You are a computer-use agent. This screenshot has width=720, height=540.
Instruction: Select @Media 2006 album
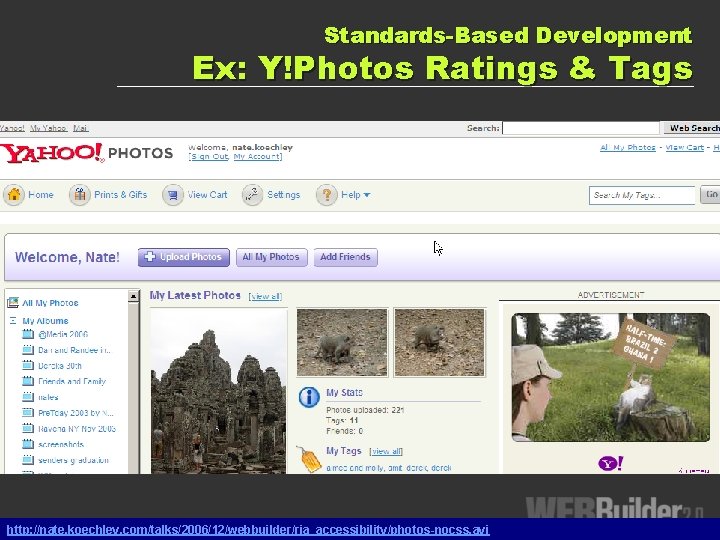pos(63,334)
